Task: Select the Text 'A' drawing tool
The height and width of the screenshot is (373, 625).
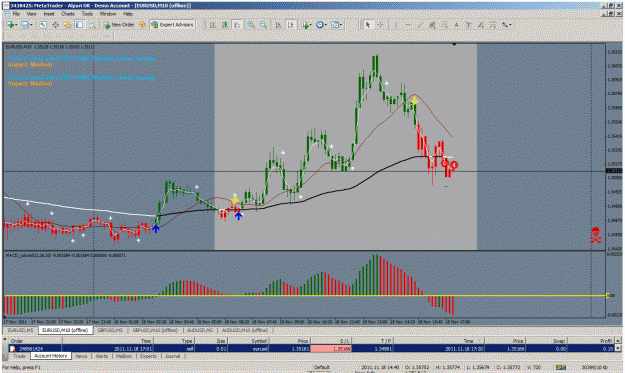Action: [x=456, y=25]
